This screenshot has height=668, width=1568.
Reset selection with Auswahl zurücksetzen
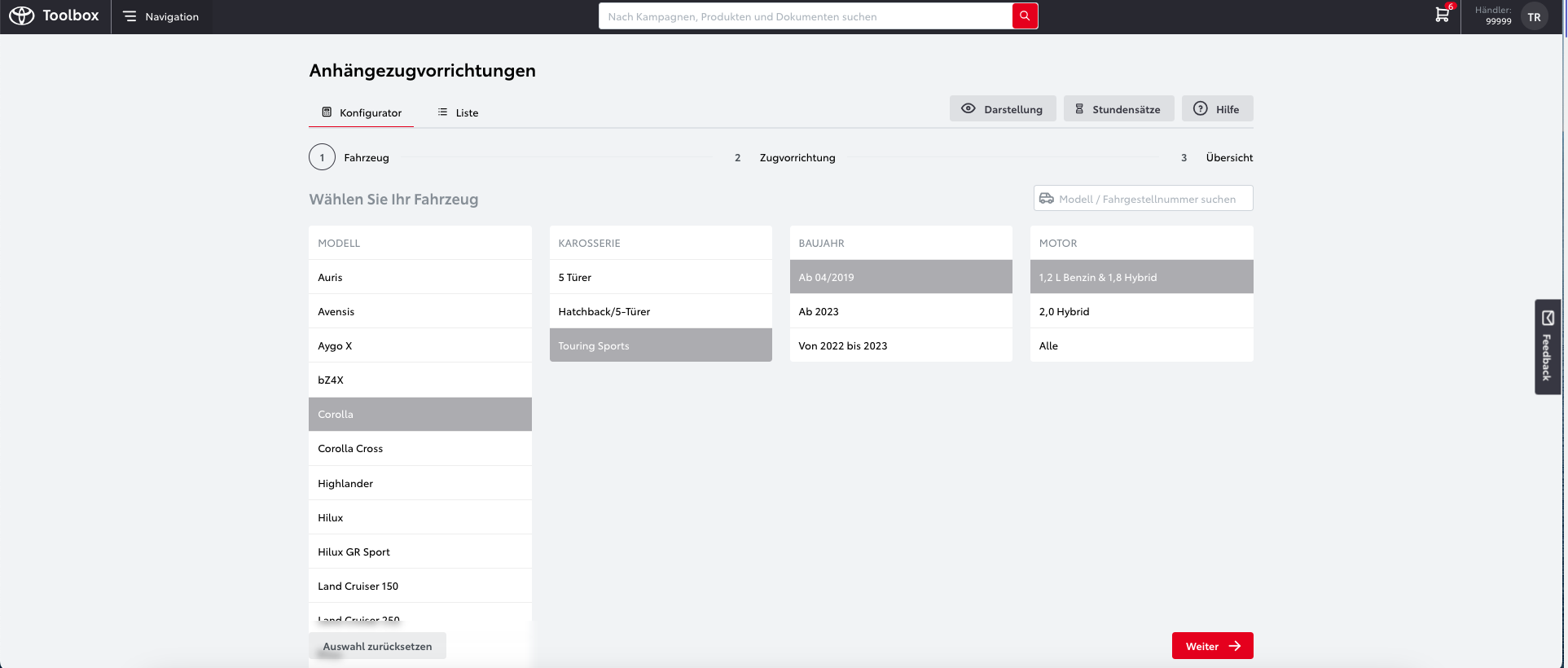(377, 646)
